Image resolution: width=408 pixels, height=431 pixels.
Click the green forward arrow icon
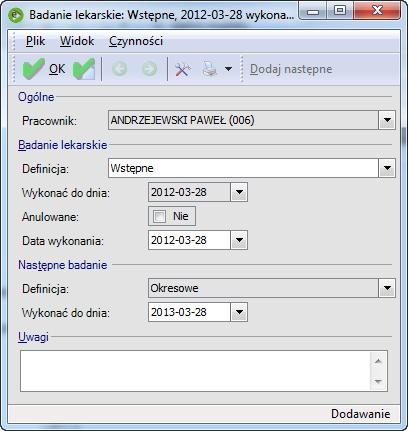tap(149, 69)
